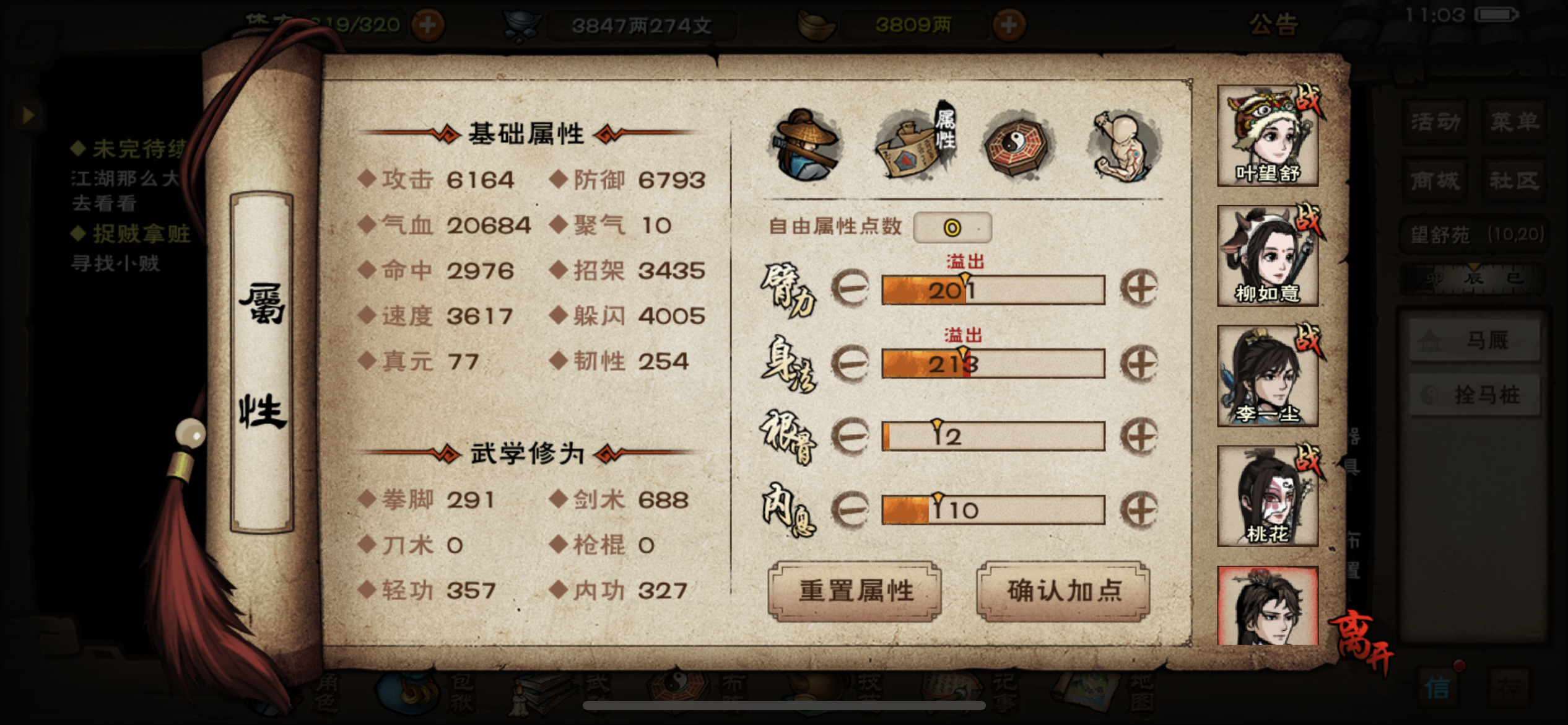Select character portrait 桃花

1268,496
